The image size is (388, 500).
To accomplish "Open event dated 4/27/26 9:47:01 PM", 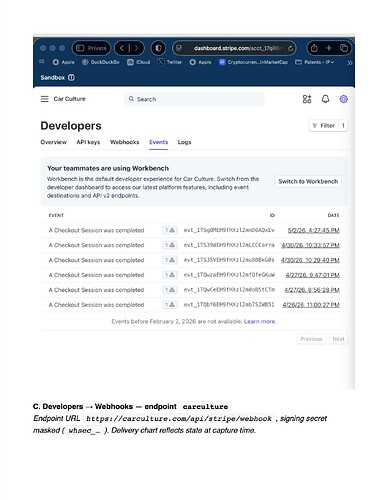I will point(313,275).
